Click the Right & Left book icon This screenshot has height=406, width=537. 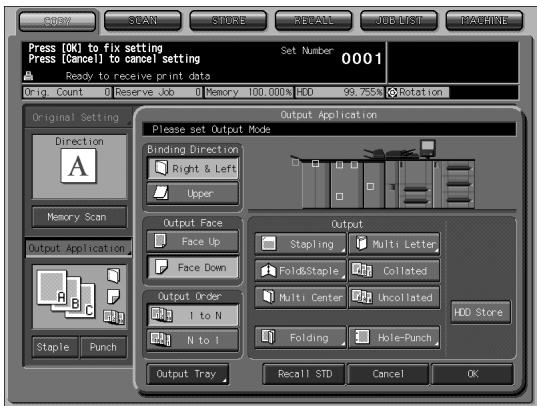point(161,168)
